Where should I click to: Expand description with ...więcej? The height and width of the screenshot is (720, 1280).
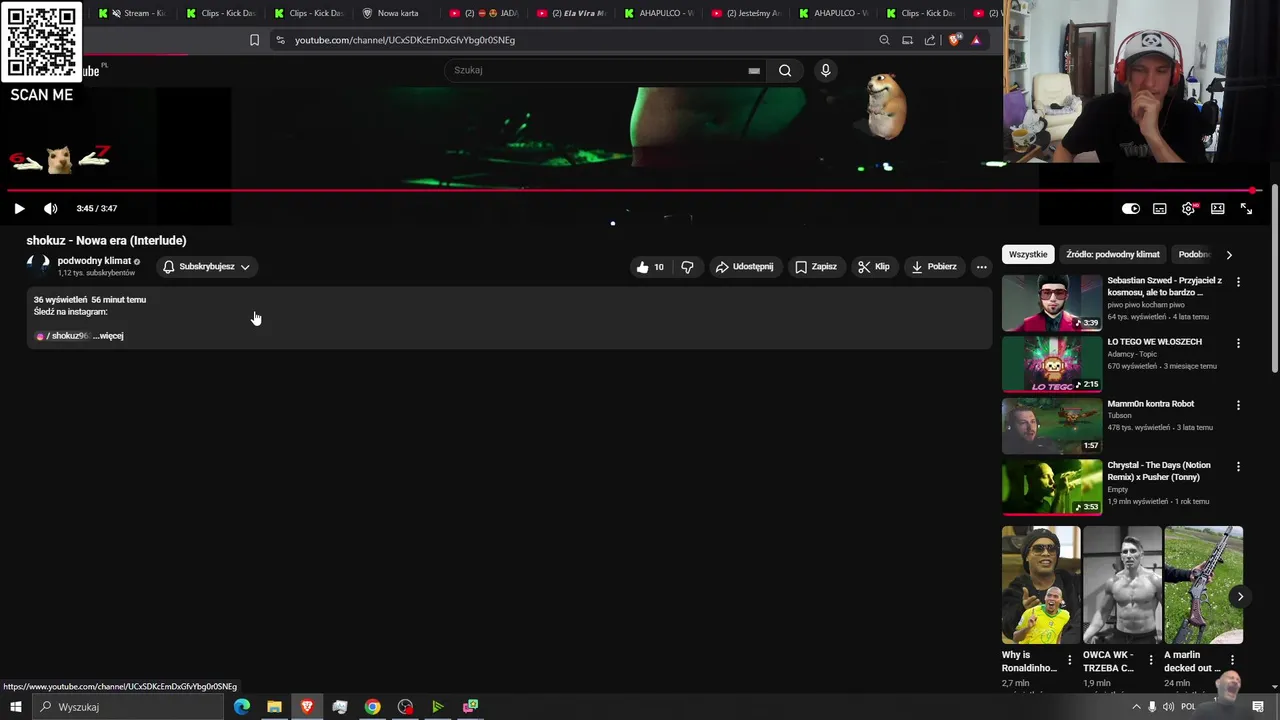(108, 336)
